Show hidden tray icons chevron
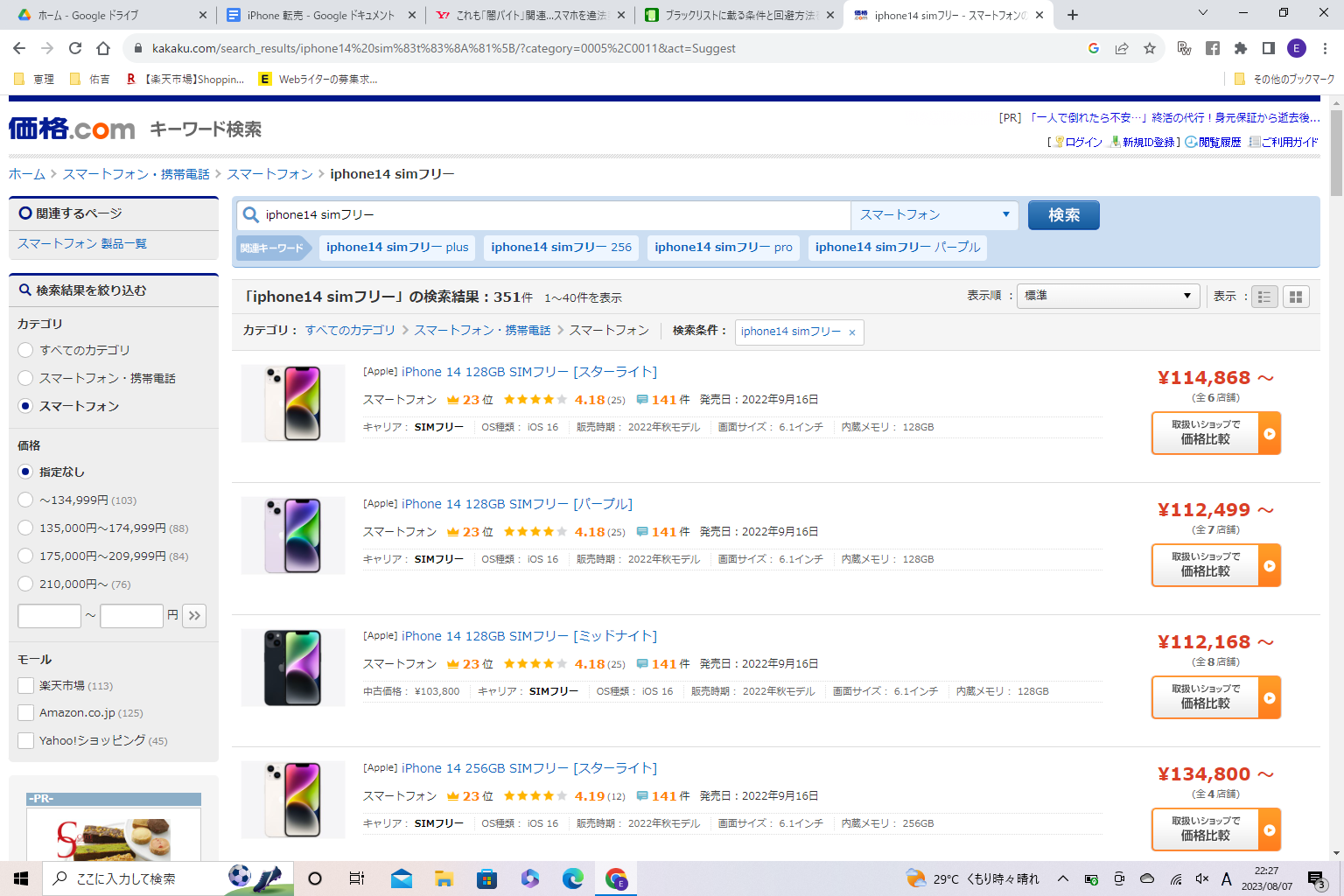1344x896 pixels. [1062, 878]
